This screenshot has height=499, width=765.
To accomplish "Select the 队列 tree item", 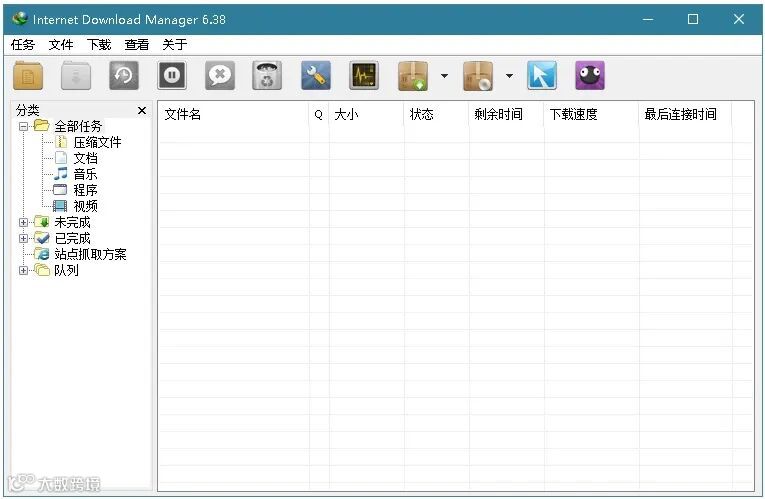I will (66, 270).
